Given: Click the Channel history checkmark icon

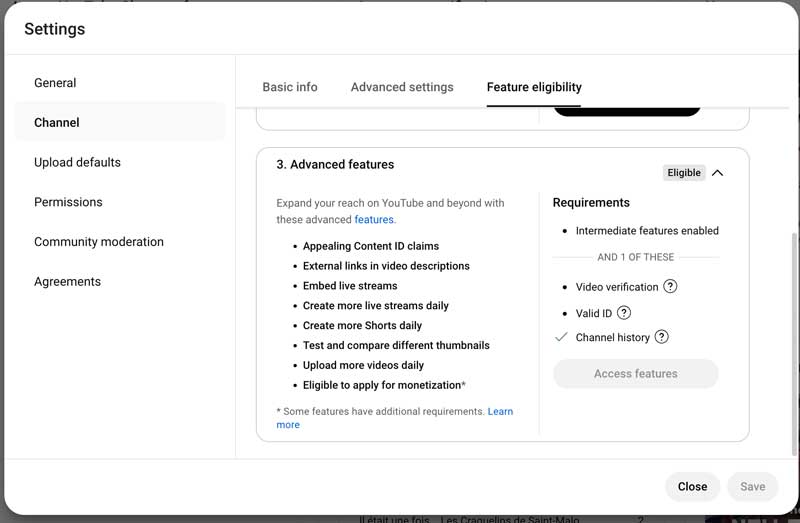Looking at the screenshot, I should coord(561,338).
